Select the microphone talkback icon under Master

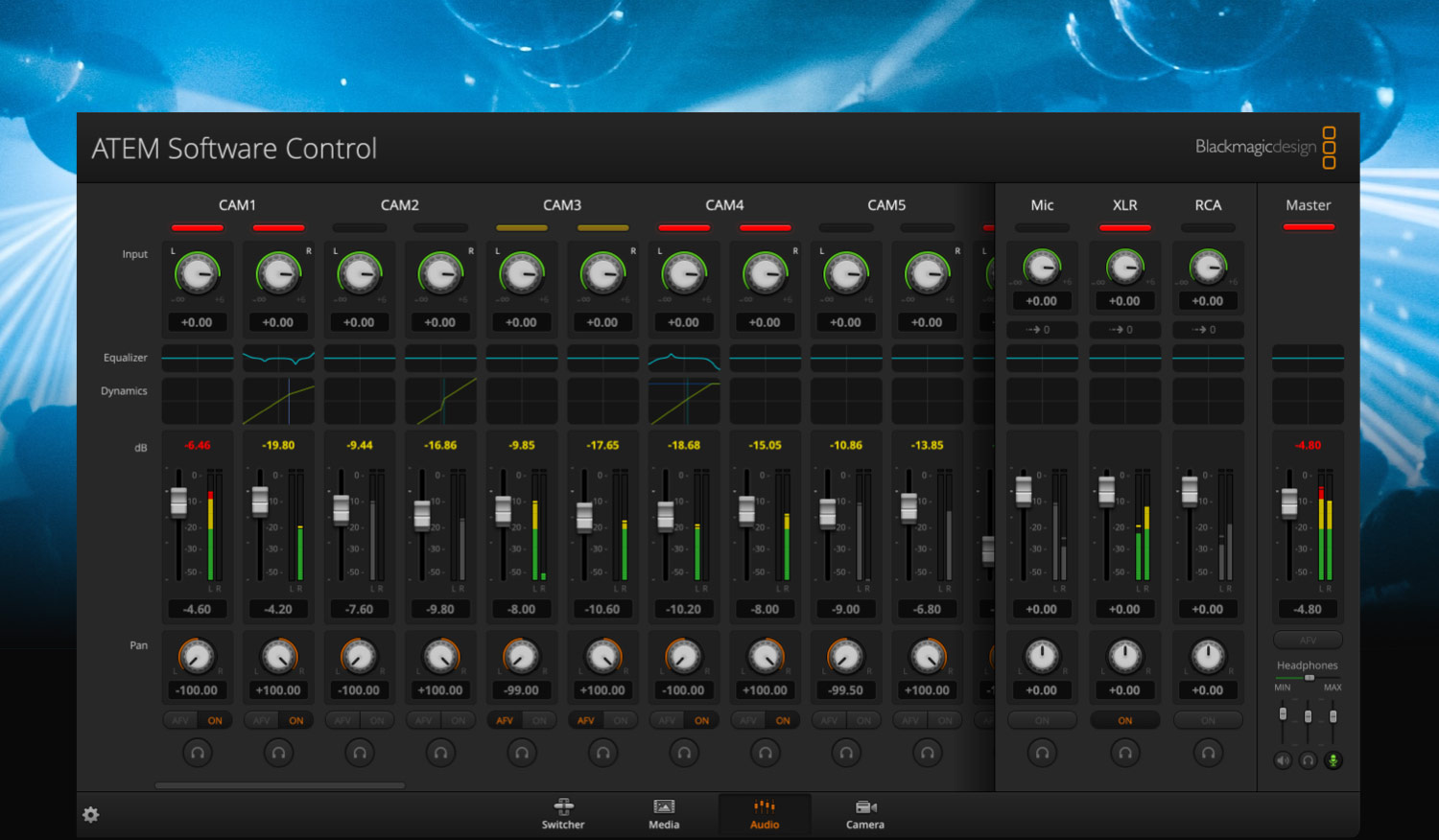click(x=1332, y=759)
